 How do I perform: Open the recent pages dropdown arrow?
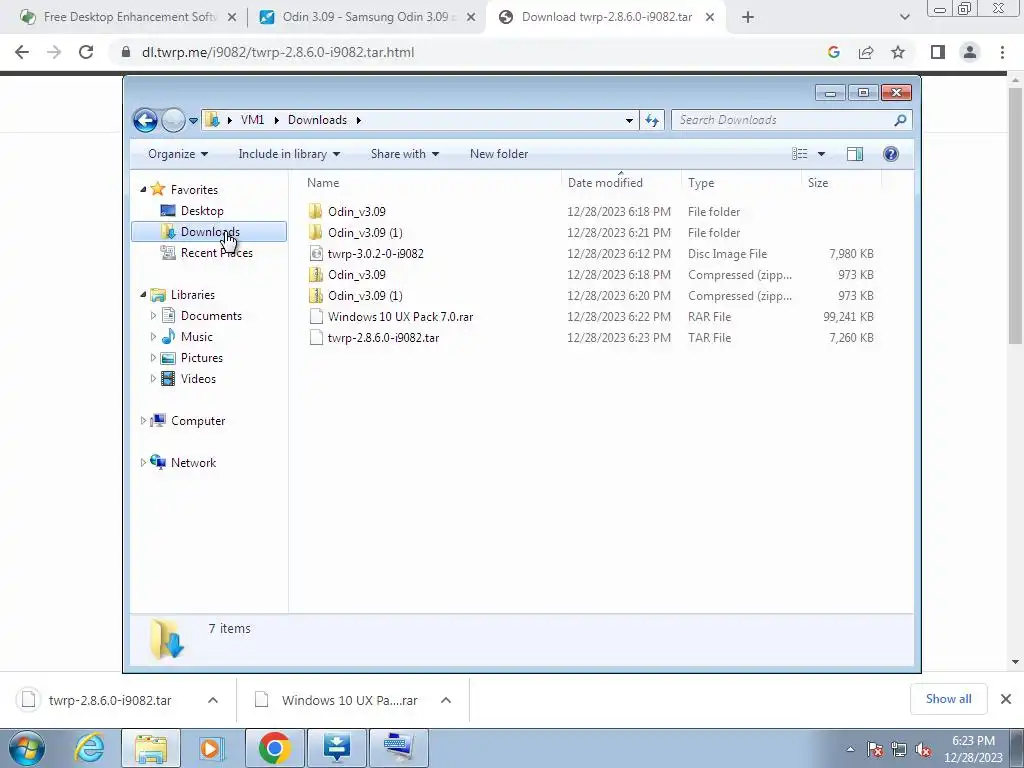(193, 121)
